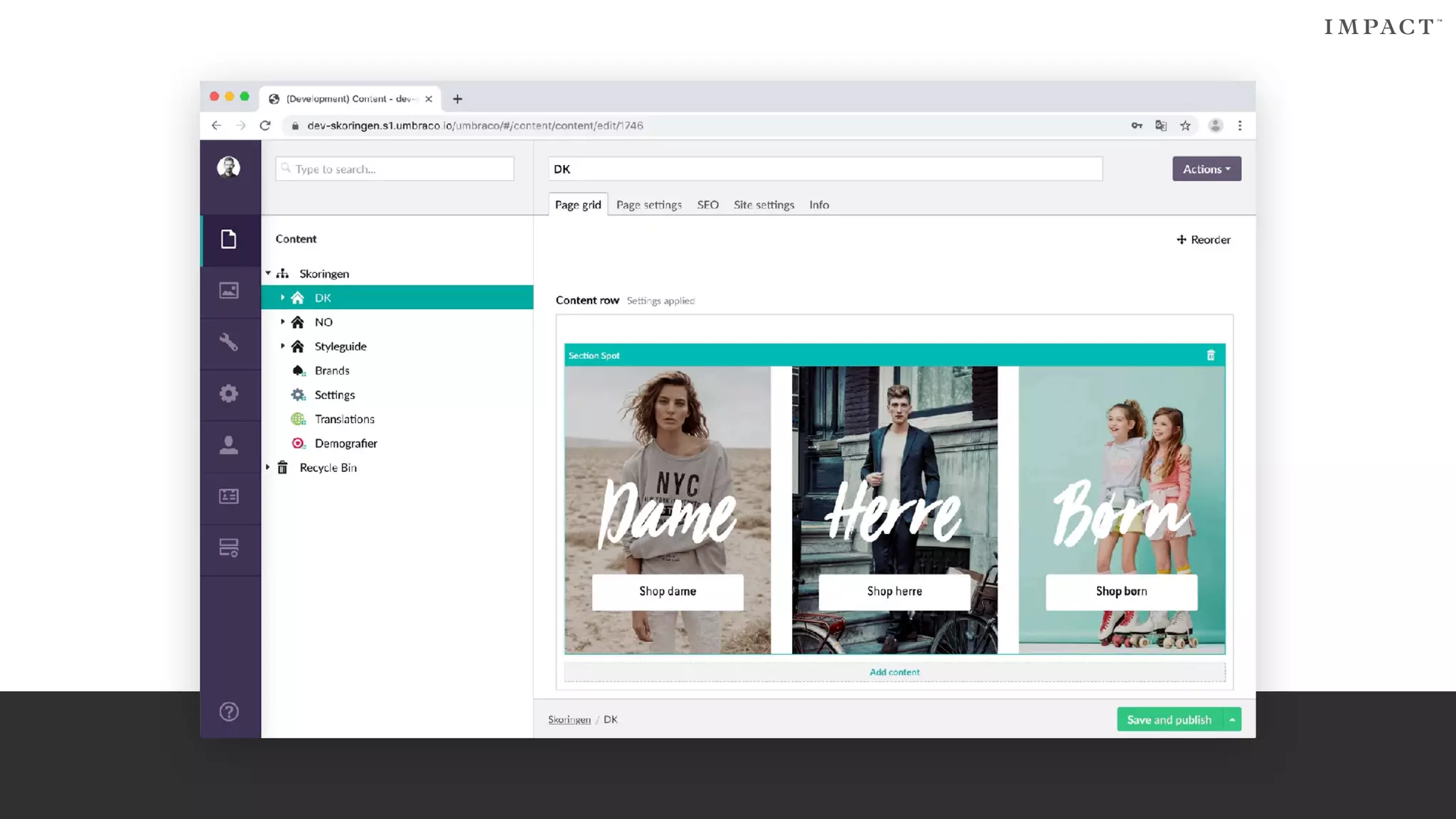Bookmark page with star icon
The height and width of the screenshot is (819, 1456).
tap(1185, 126)
